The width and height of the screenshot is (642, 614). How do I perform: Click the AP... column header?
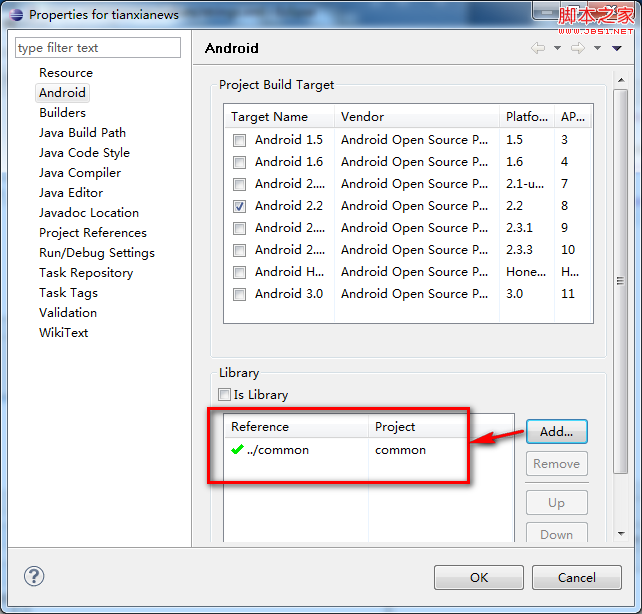[573, 117]
